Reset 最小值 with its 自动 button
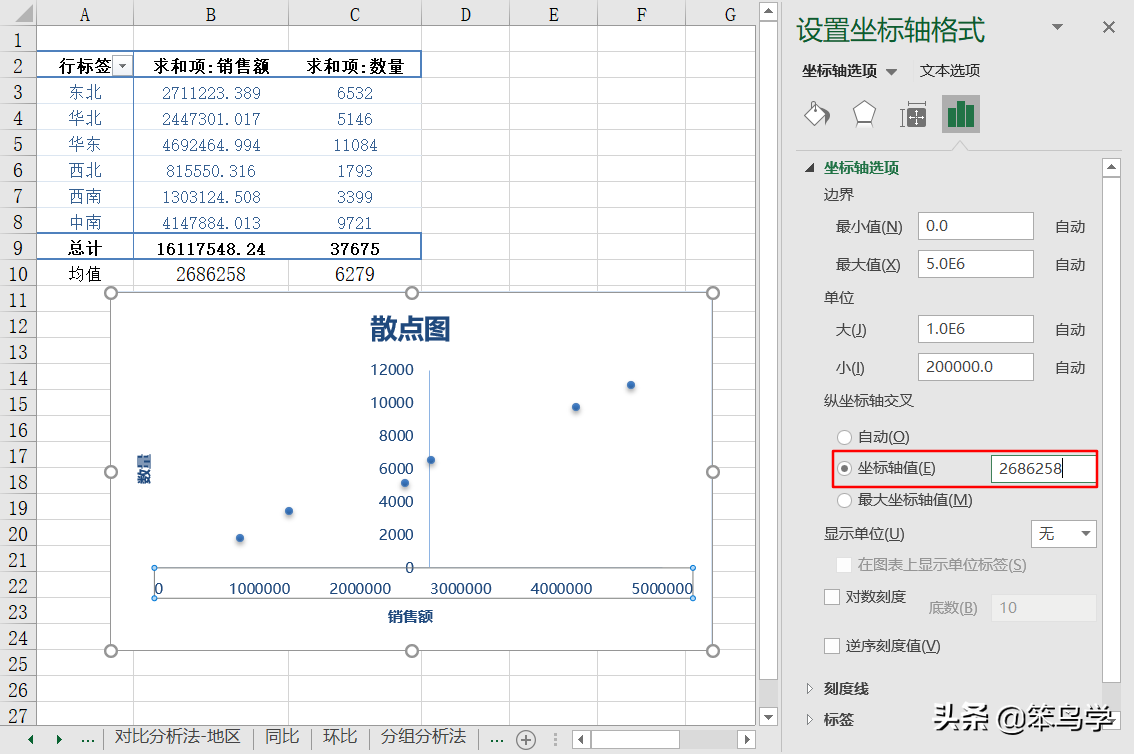This screenshot has width=1134, height=754. pyautogui.click(x=1070, y=227)
